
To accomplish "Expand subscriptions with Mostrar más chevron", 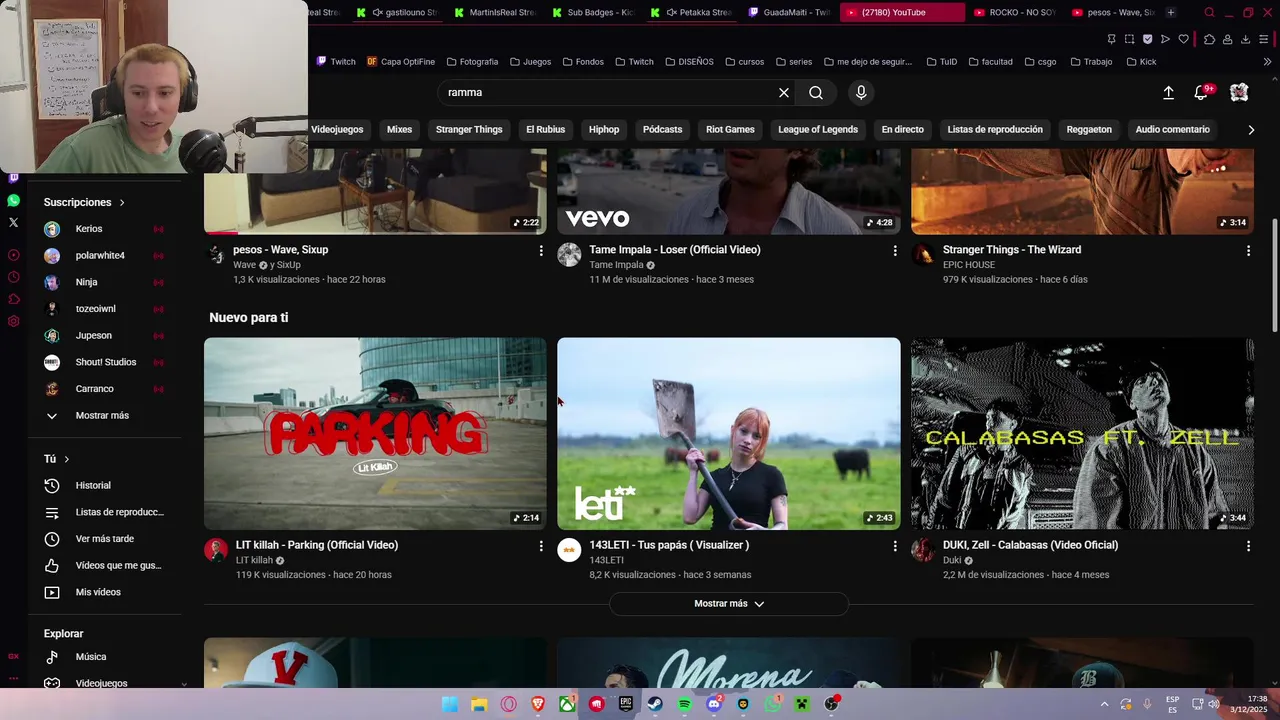I will click(52, 416).
